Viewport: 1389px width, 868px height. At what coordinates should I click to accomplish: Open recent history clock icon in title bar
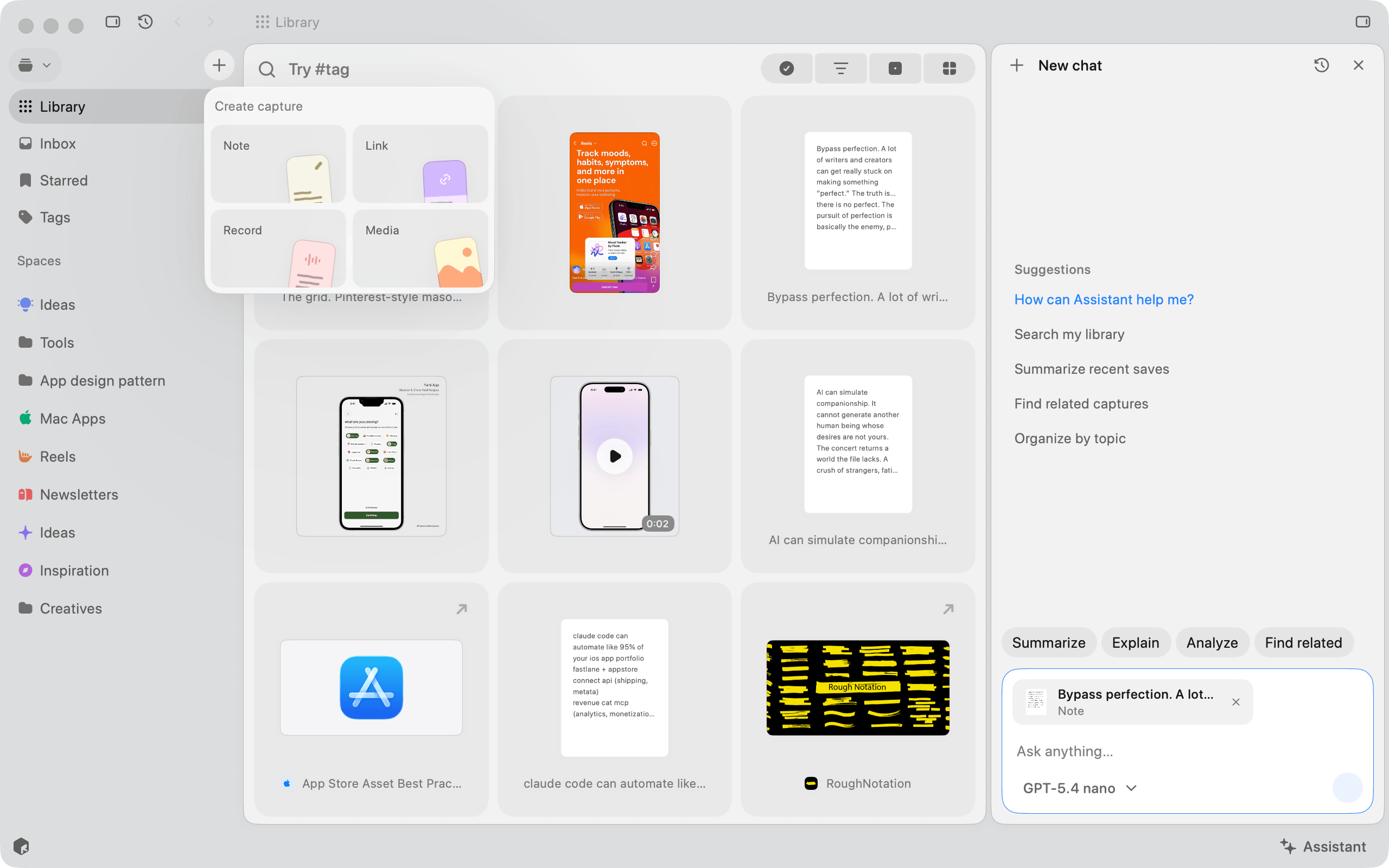[x=145, y=22]
